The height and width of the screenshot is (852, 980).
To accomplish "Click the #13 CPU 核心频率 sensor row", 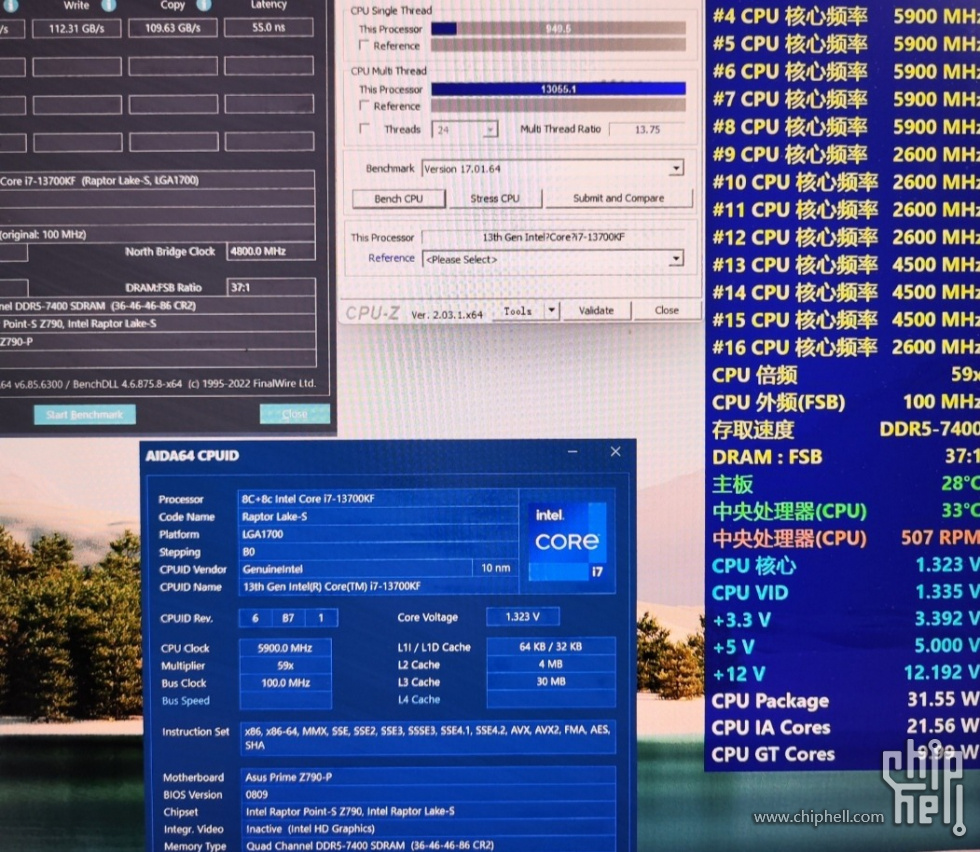I will 846,265.
